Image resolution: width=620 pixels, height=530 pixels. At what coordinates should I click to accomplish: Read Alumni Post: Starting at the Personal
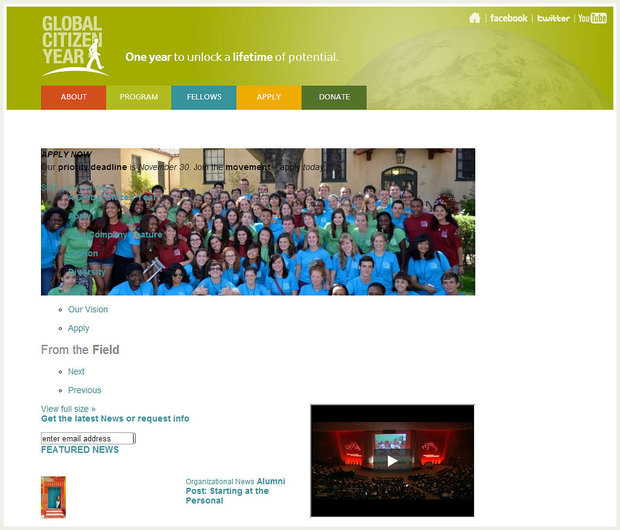[235, 491]
